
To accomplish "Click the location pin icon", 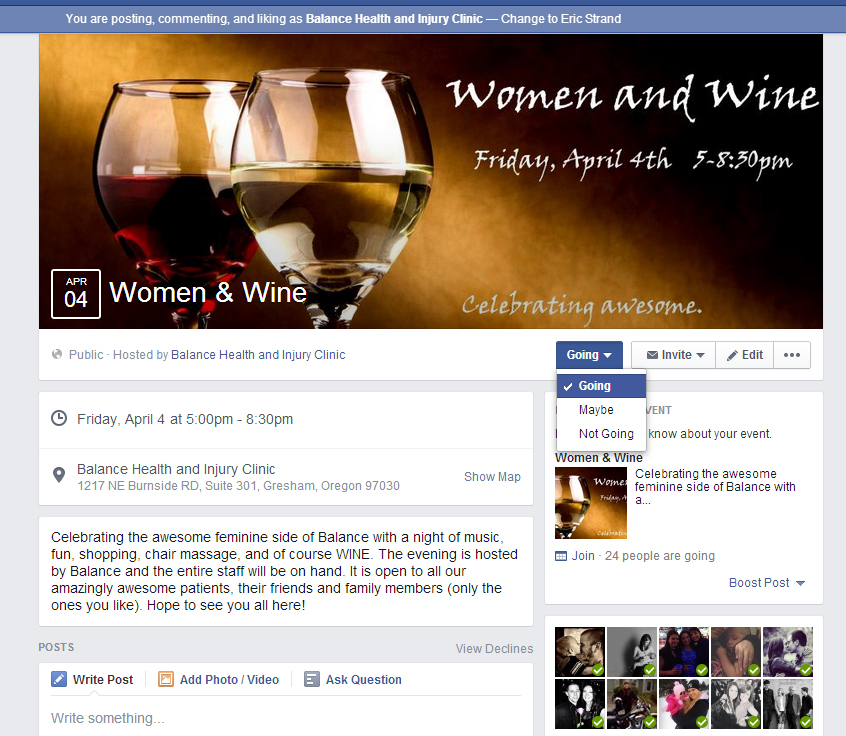I will (x=59, y=475).
